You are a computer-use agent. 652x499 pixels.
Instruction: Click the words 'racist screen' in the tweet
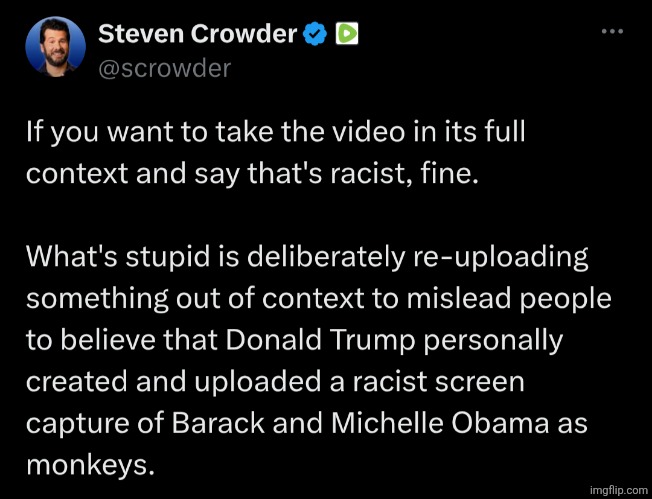439,381
